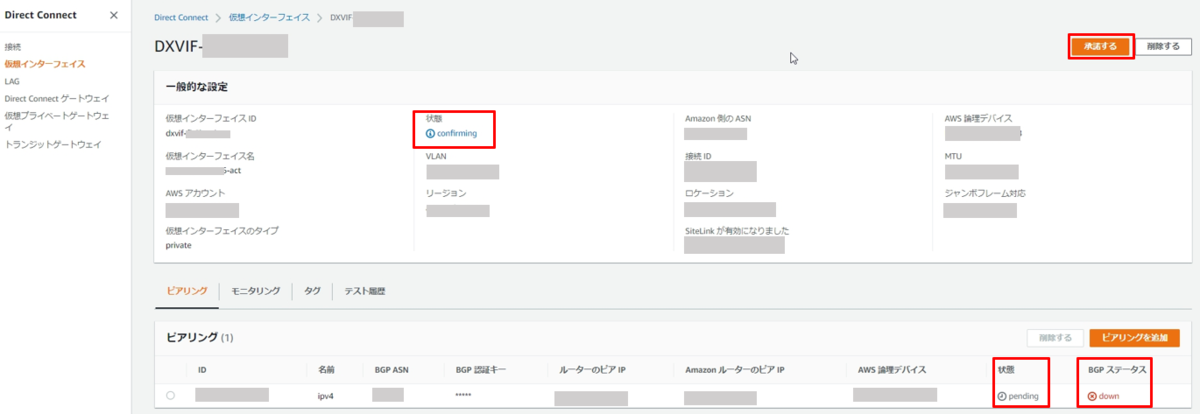This screenshot has height=414, width=1200.
Task: Click the 接続 ID label
Action: (x=698, y=156)
